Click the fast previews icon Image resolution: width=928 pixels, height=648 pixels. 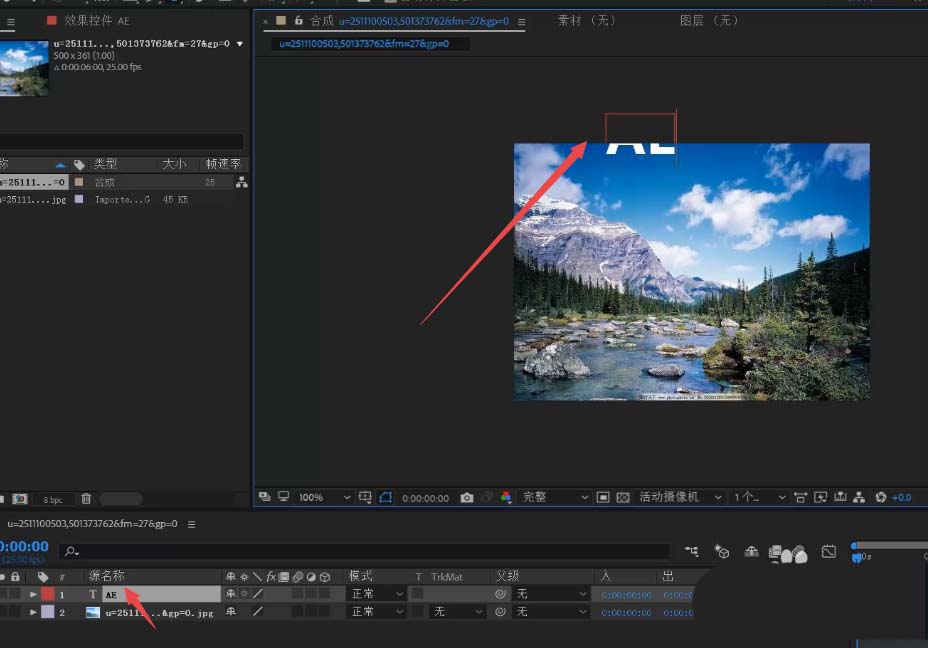[820, 498]
